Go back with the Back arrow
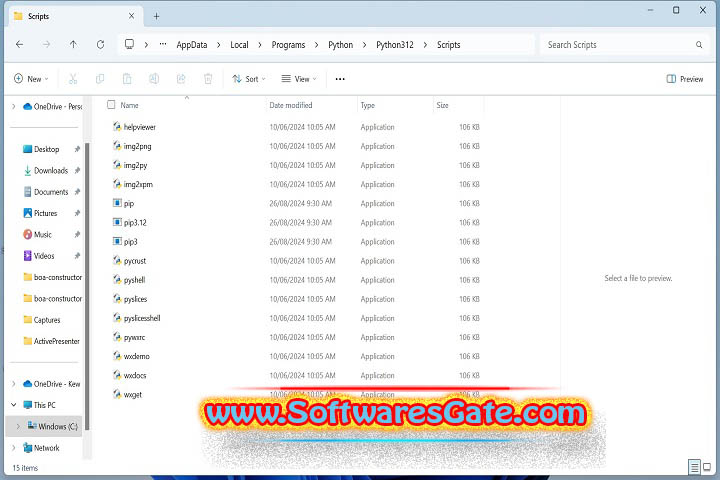720x480 pixels. 19,45
